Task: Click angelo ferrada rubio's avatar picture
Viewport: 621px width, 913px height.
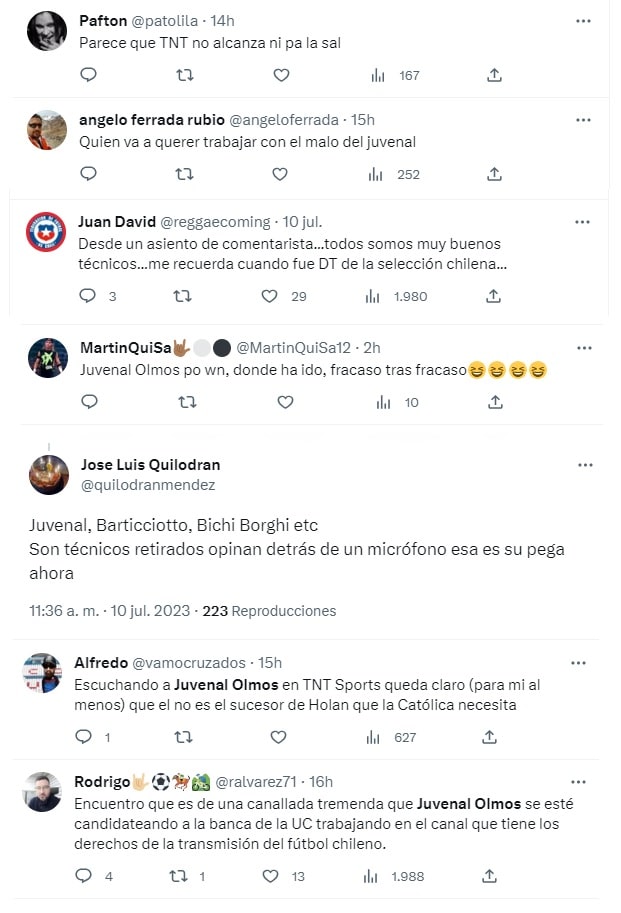Action: tap(45, 130)
